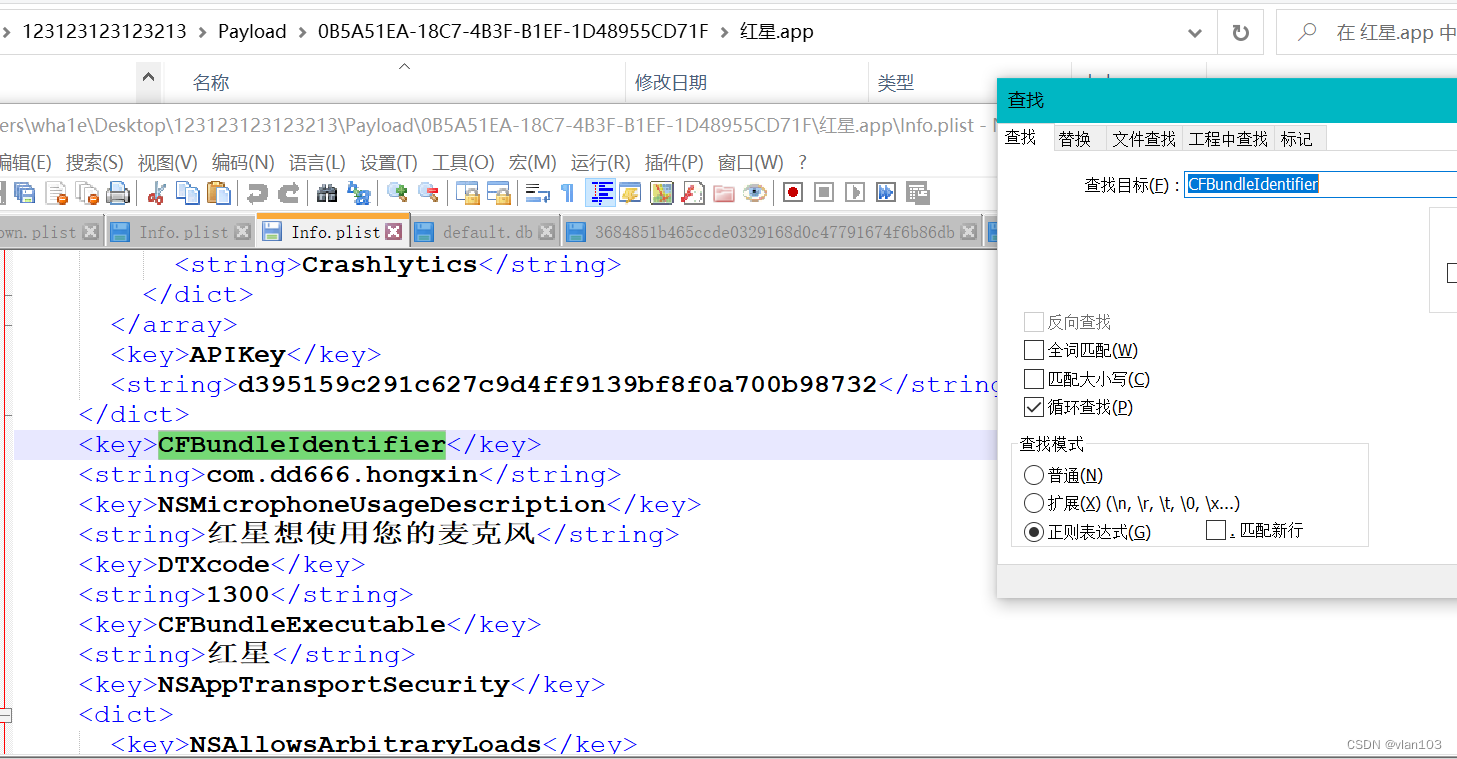This screenshot has width=1457, height=759.
Task: Uncheck 循环查找 checkbox
Action: click(1034, 407)
